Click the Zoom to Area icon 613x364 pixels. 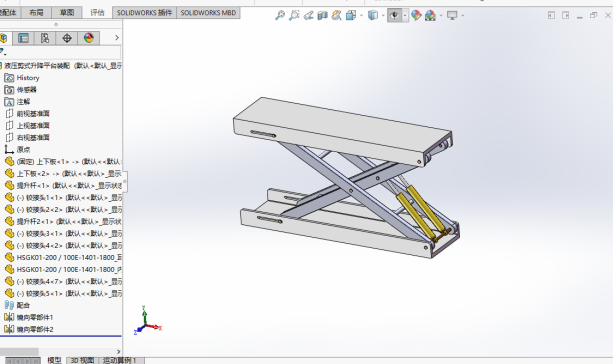coord(294,15)
